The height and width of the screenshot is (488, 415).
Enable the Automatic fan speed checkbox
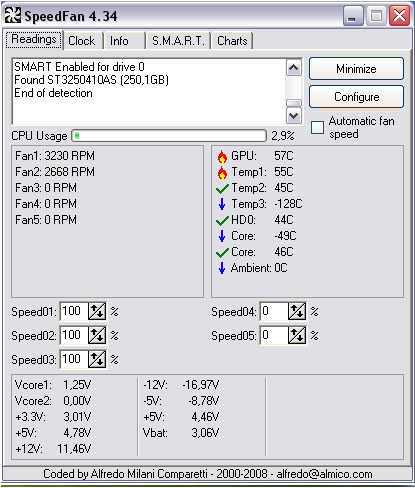tap(317, 127)
